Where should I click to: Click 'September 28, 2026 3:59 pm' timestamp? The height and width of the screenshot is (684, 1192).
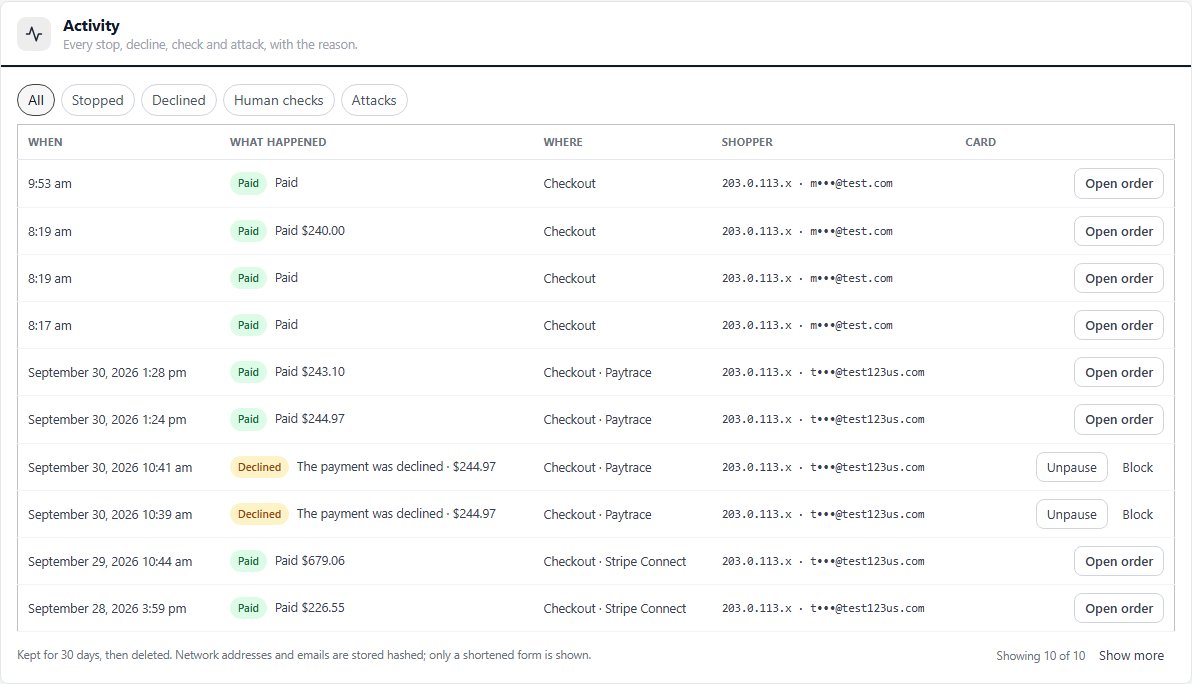(x=107, y=609)
